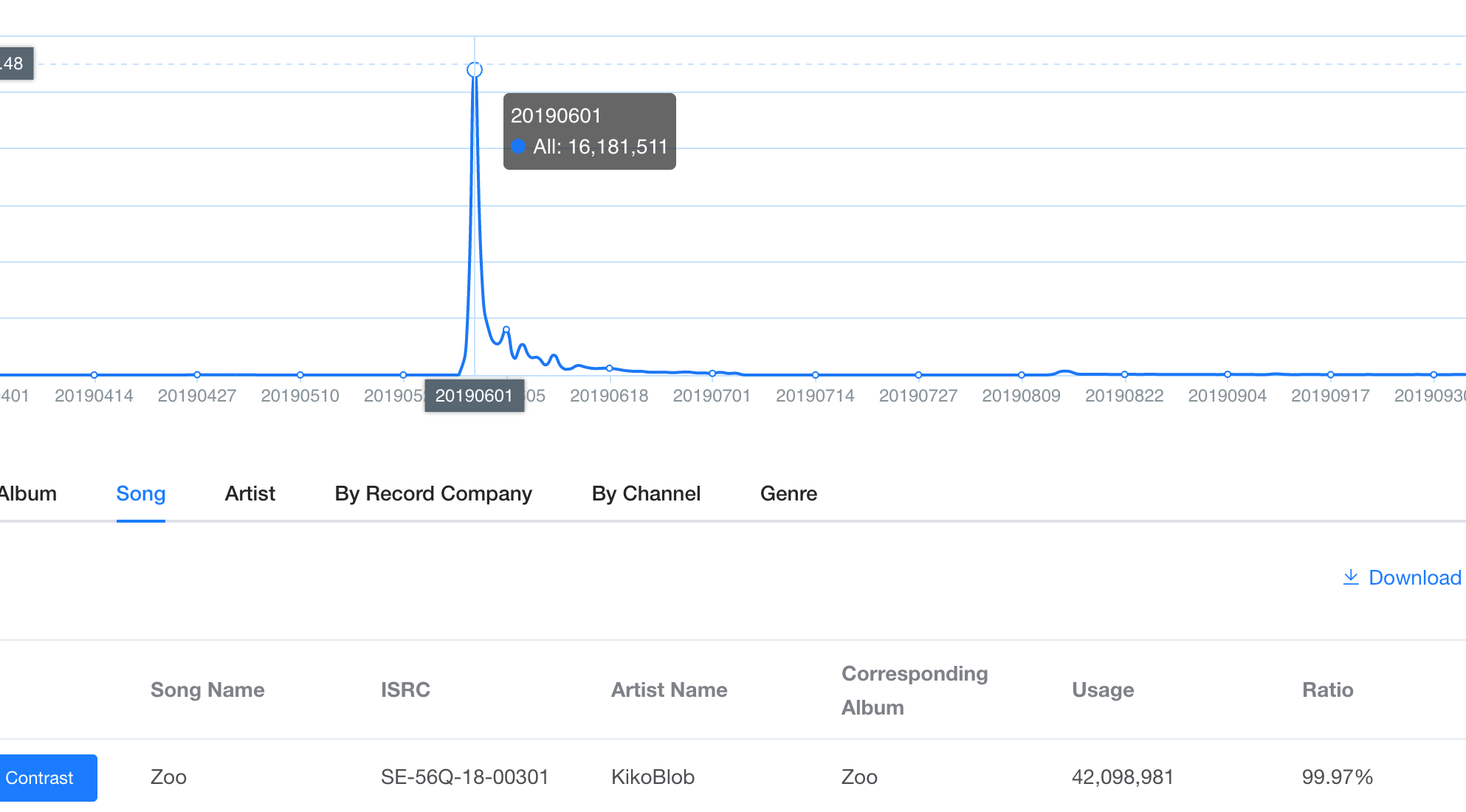Viewport: 1466px width, 812px height.
Task: Click the peak data point at 20190601
Action: click(475, 69)
